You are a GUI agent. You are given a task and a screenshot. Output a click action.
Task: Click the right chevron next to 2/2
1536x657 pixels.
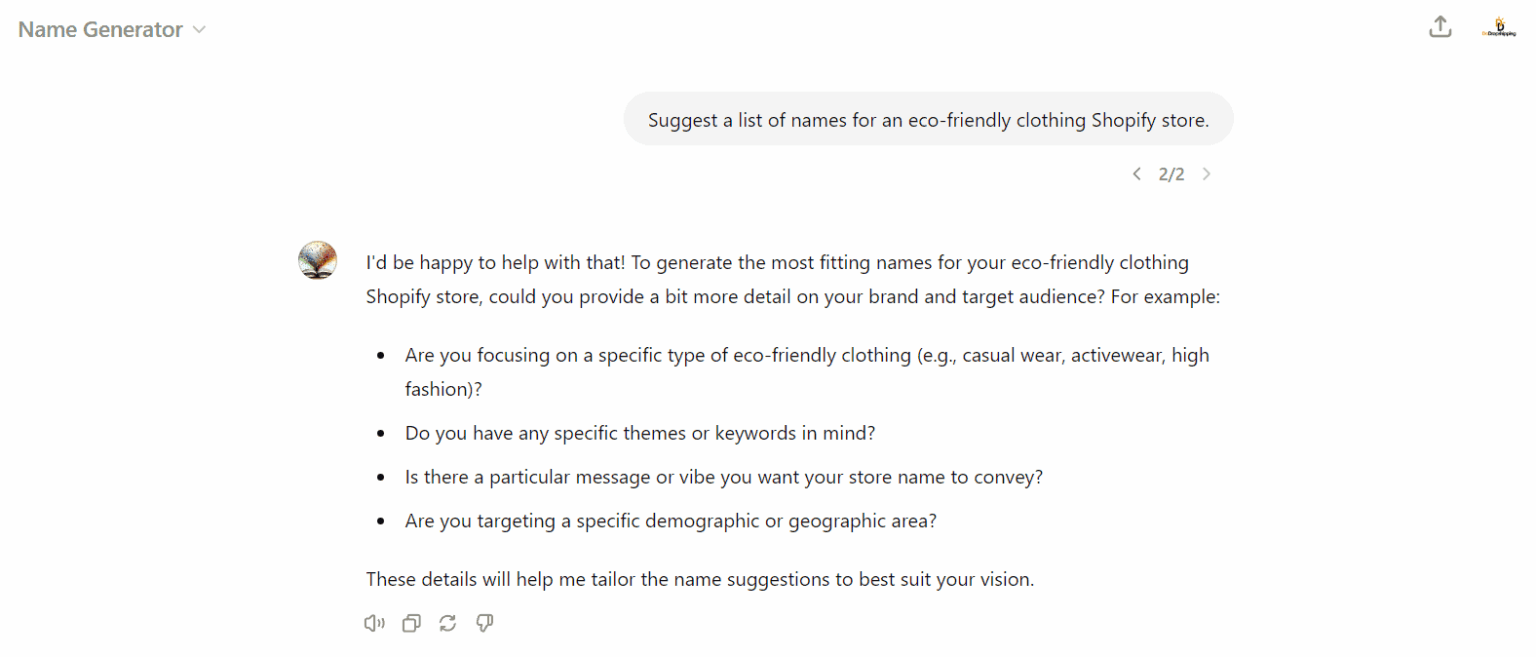(x=1206, y=173)
